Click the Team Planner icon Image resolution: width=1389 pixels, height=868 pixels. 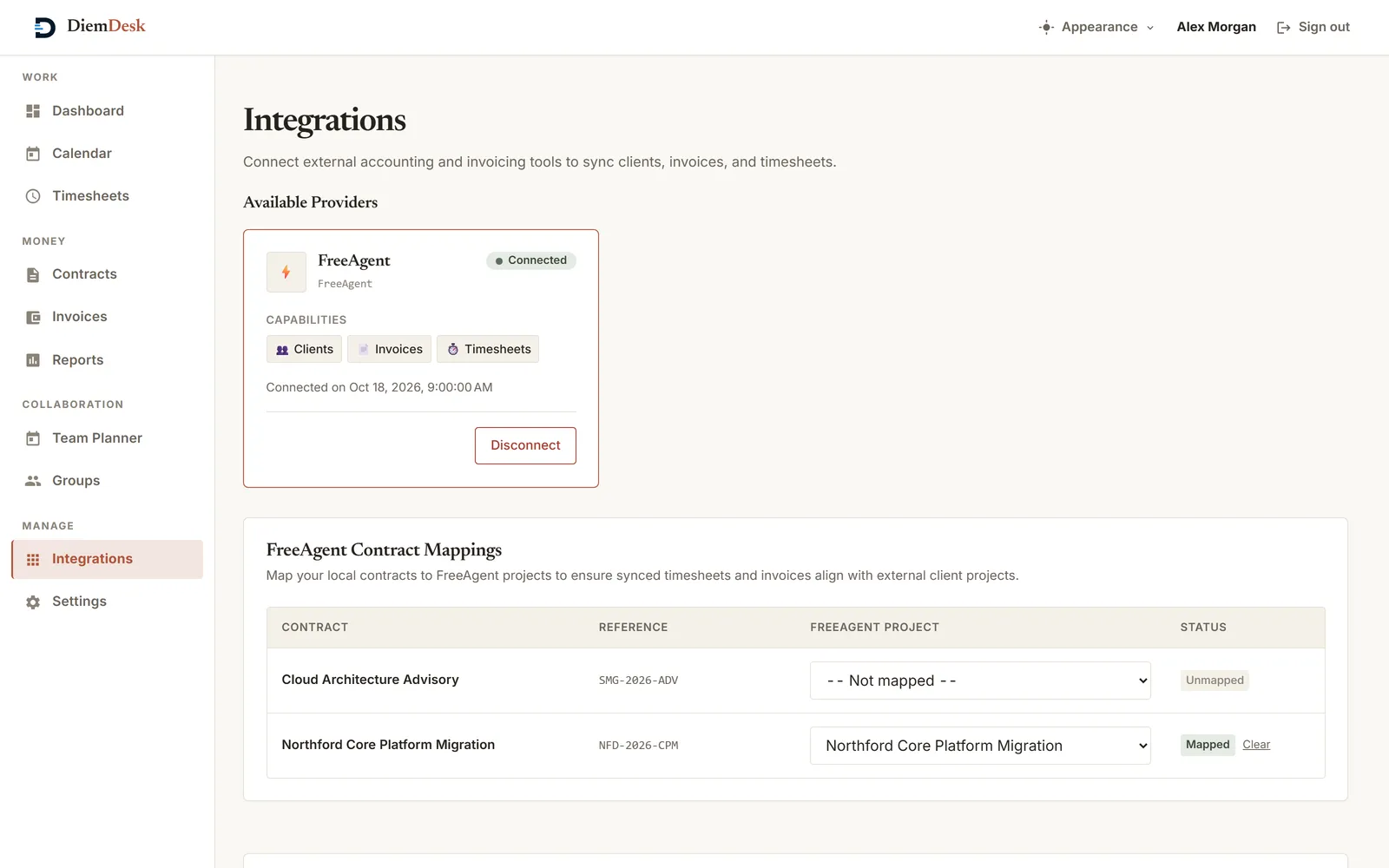click(x=33, y=438)
